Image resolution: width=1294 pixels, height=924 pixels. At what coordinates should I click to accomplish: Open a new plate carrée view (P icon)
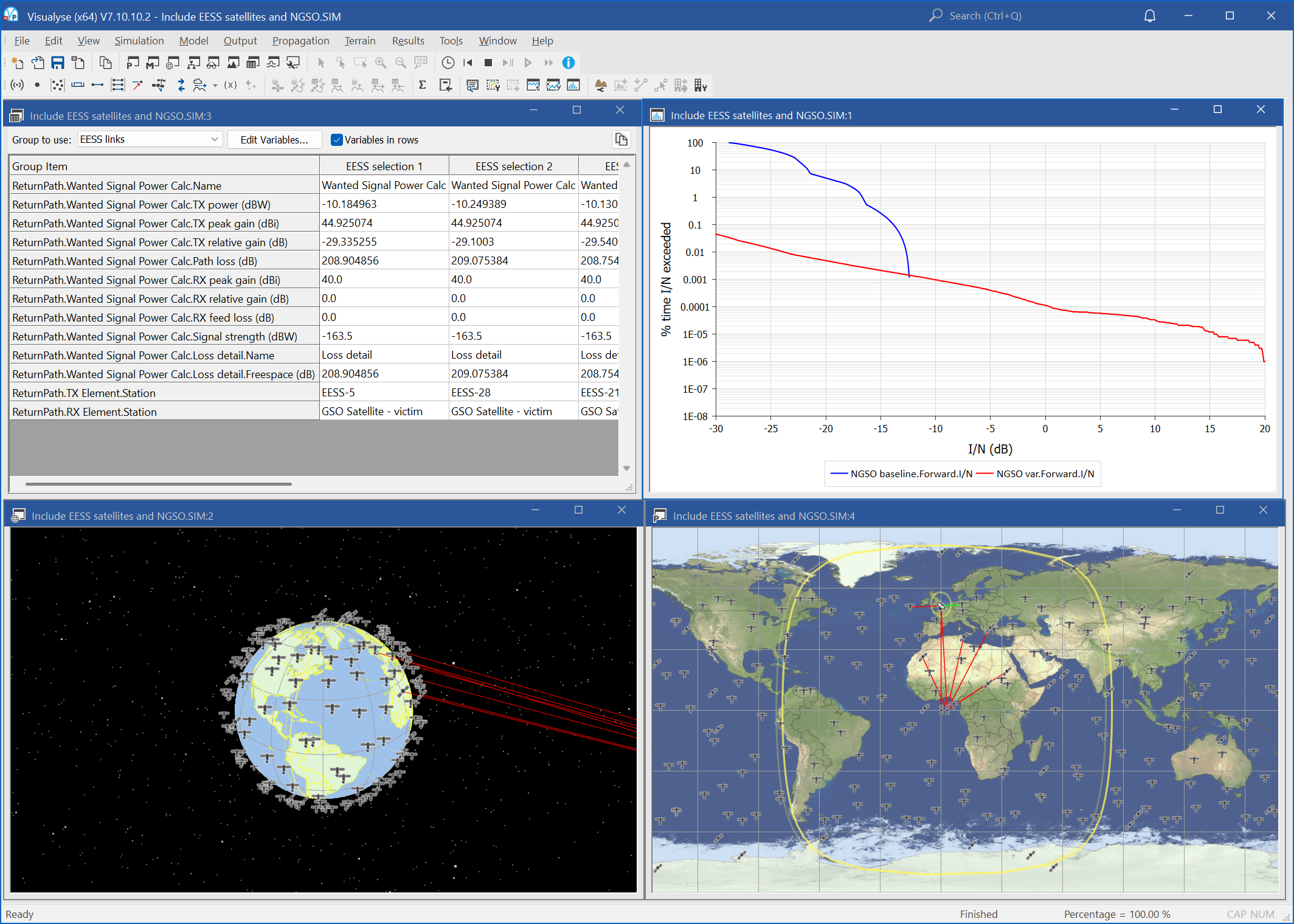[133, 63]
